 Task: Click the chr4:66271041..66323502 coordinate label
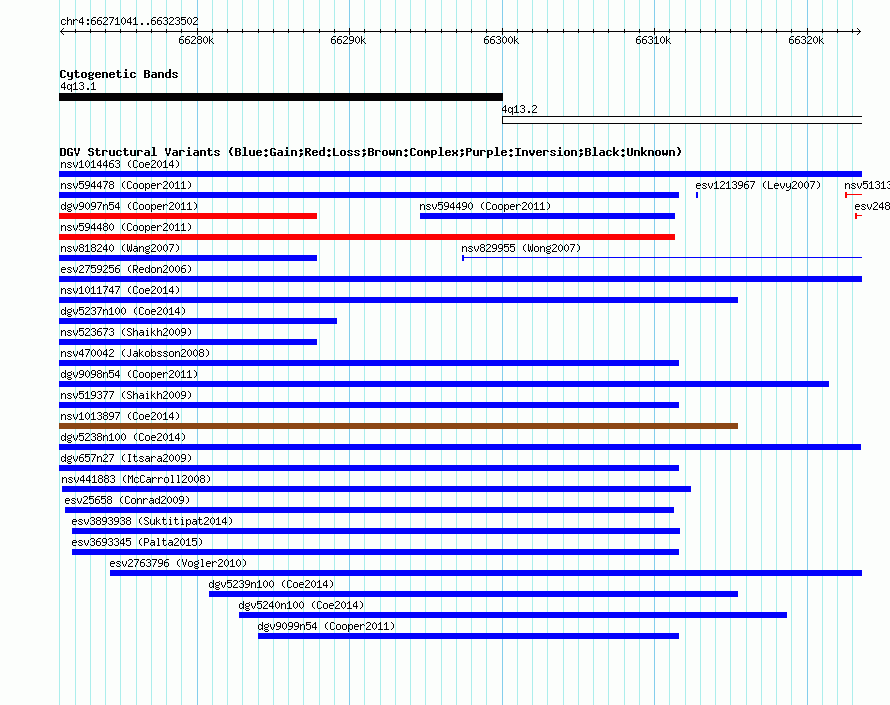[x=129, y=22]
